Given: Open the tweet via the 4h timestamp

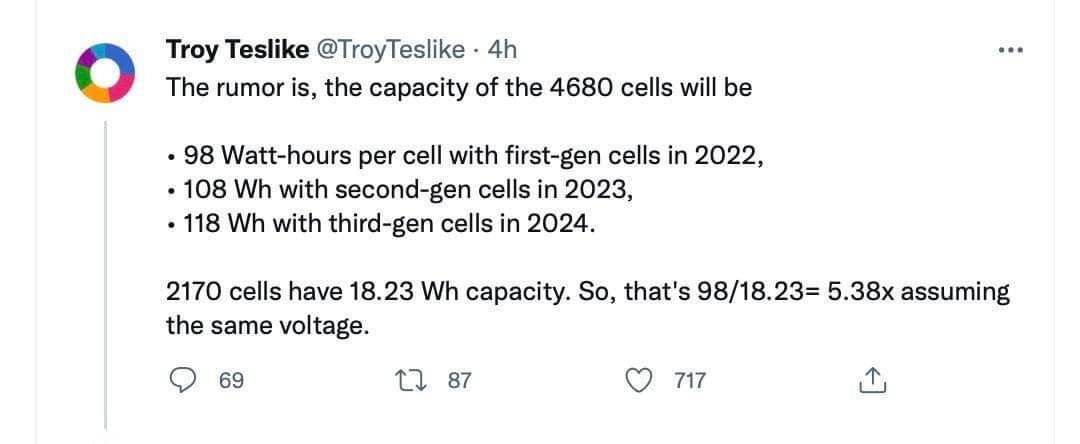Looking at the screenshot, I should (x=501, y=50).
